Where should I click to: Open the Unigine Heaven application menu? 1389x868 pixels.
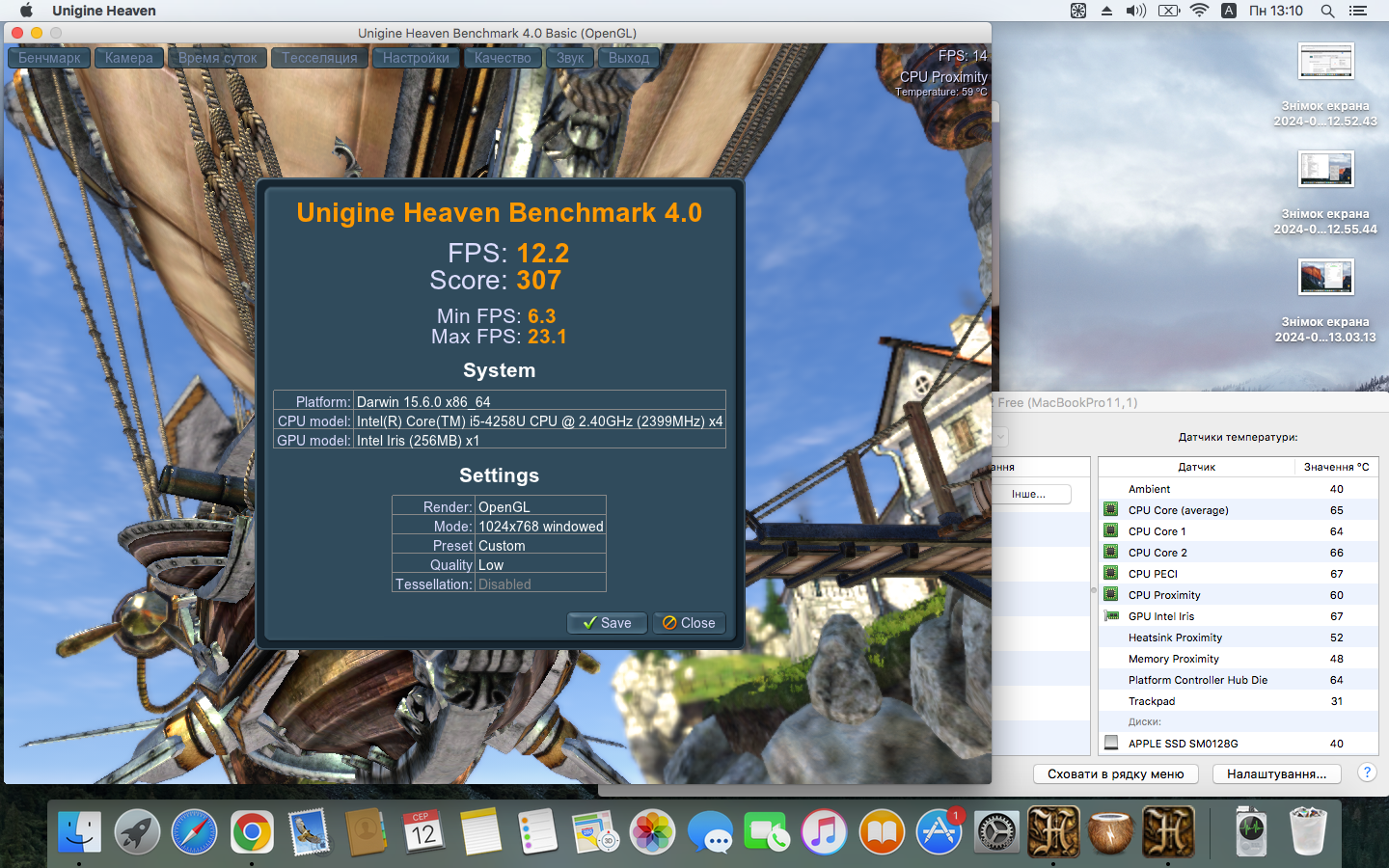pyautogui.click(x=104, y=11)
